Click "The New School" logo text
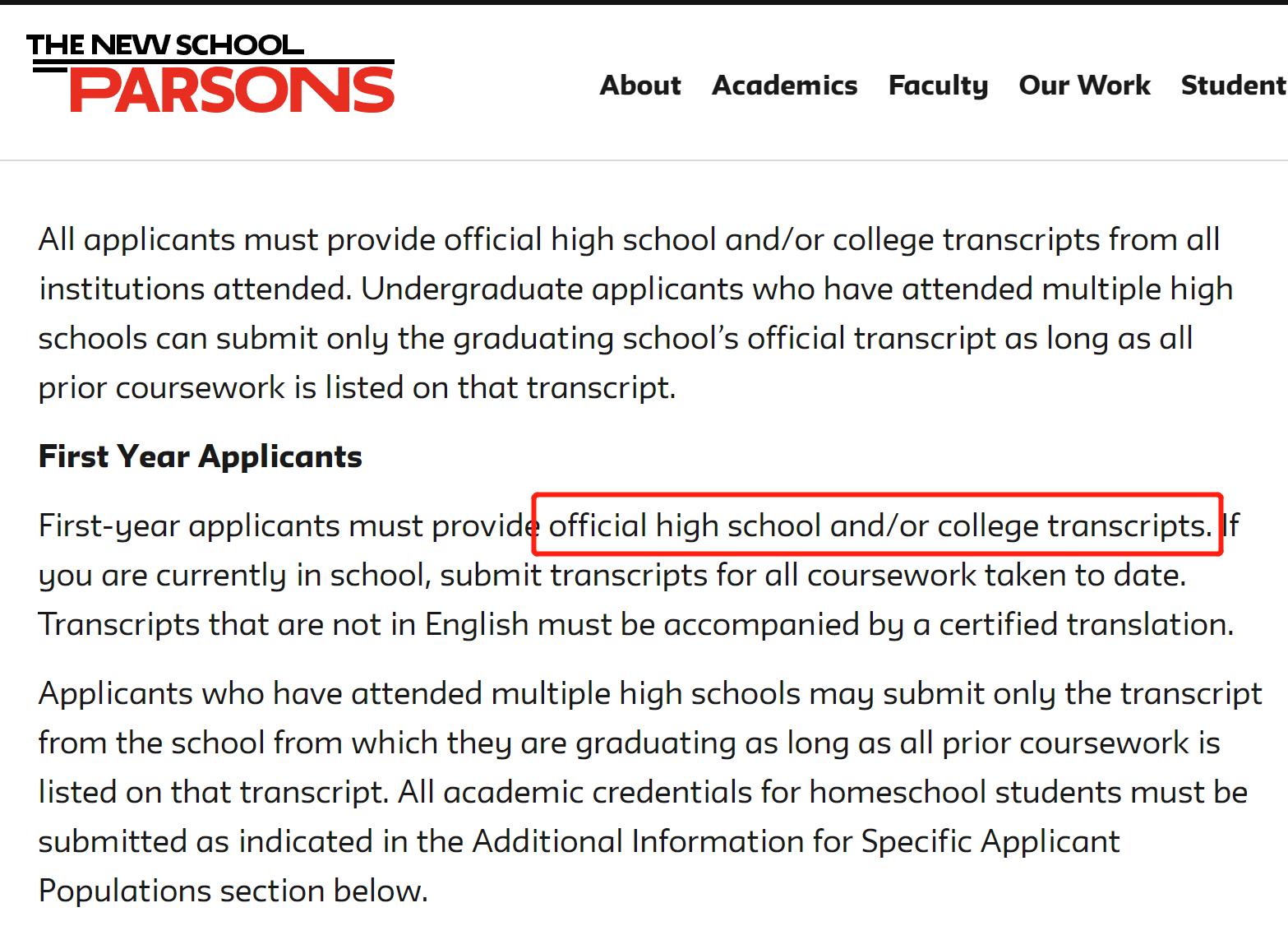The height and width of the screenshot is (926, 1288). point(164,44)
